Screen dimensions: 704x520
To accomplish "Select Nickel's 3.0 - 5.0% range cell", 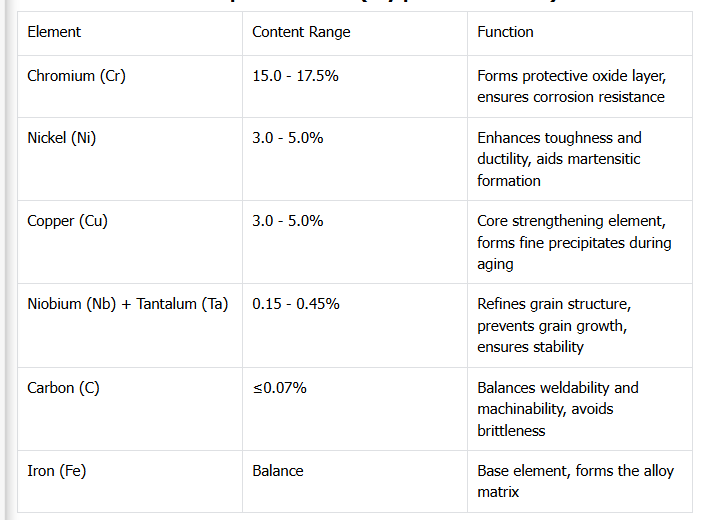I will (288, 138).
